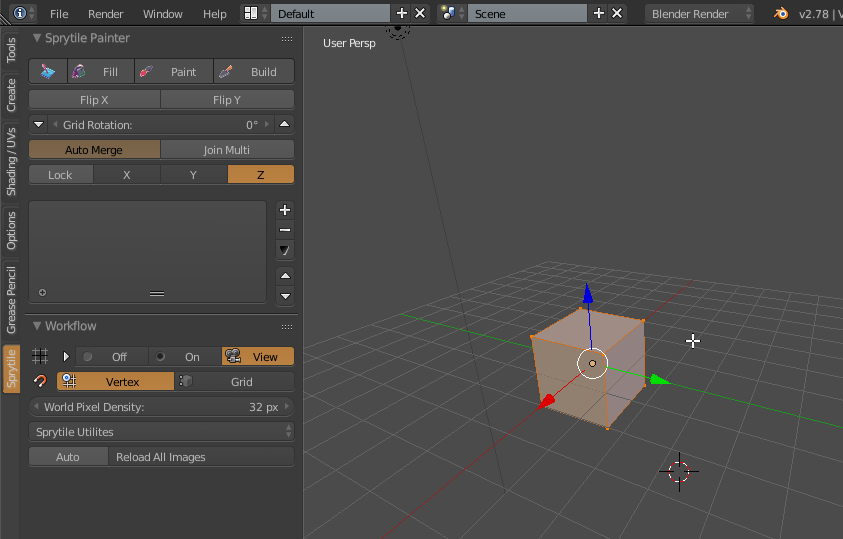Toggle the axis Lock button
Image resolution: width=843 pixels, height=539 pixels.
[x=60, y=175]
